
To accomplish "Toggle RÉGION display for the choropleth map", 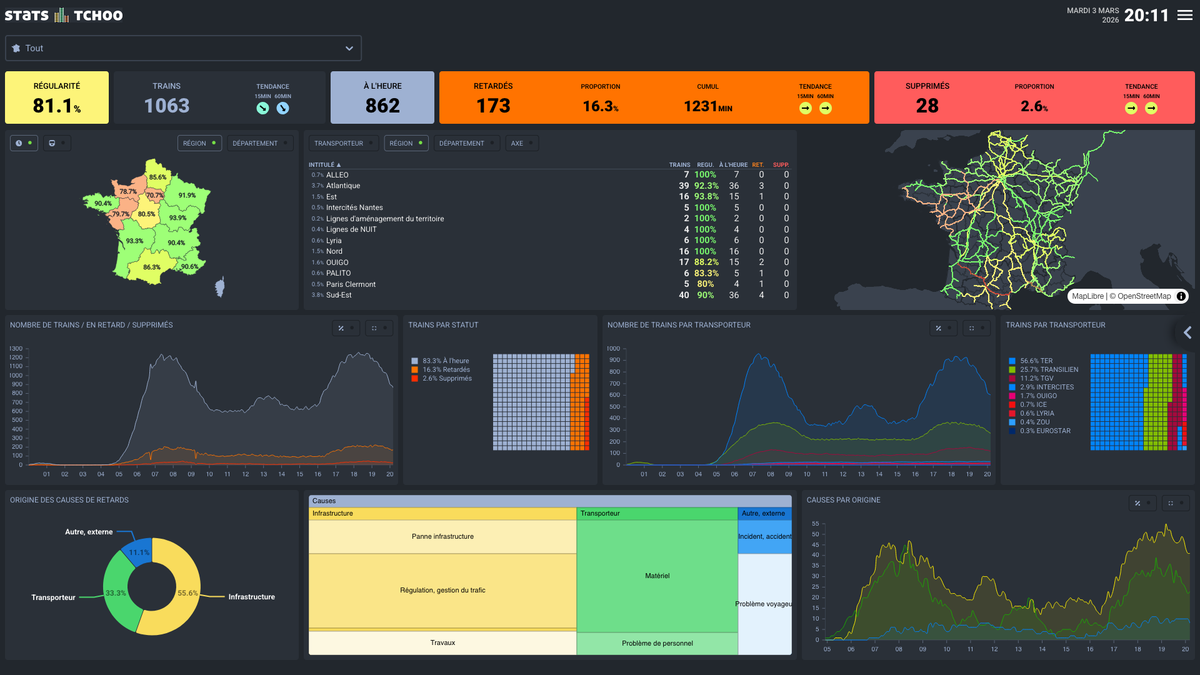I will (x=199, y=143).
